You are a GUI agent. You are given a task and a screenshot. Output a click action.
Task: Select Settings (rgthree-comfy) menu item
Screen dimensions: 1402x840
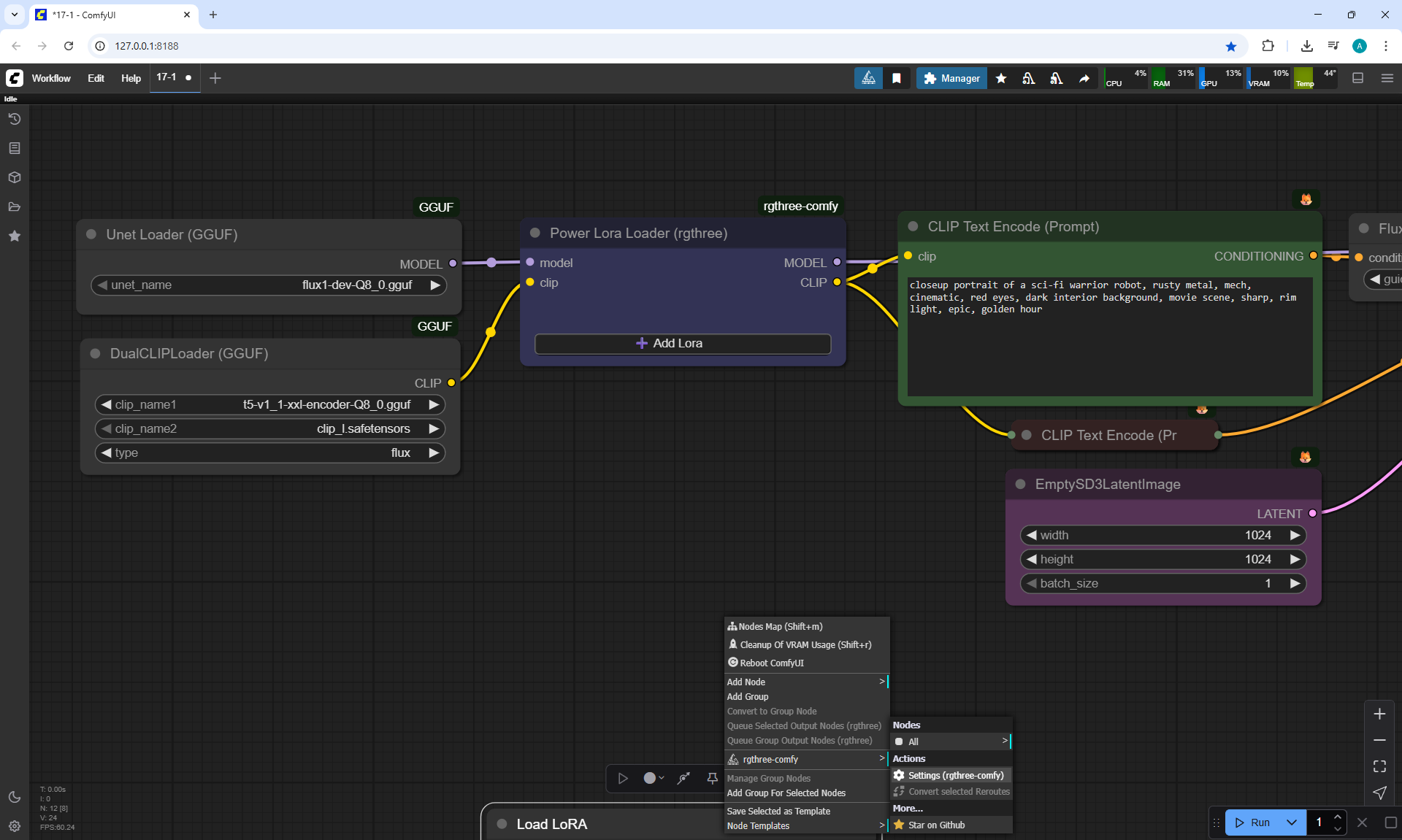tap(955, 775)
